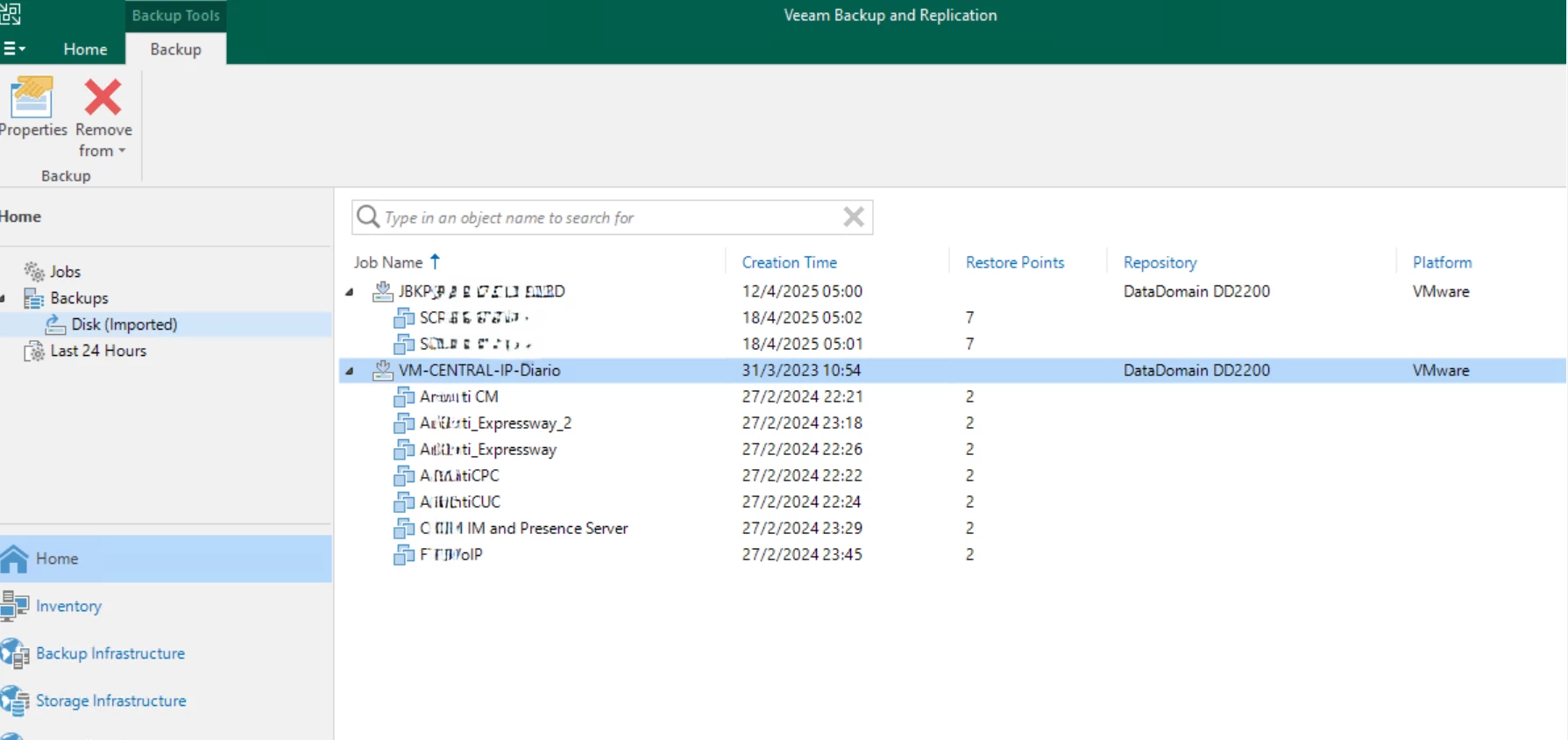Sort by Restore Points column
This screenshot has height=740, width=1568.
pyautogui.click(x=1014, y=262)
